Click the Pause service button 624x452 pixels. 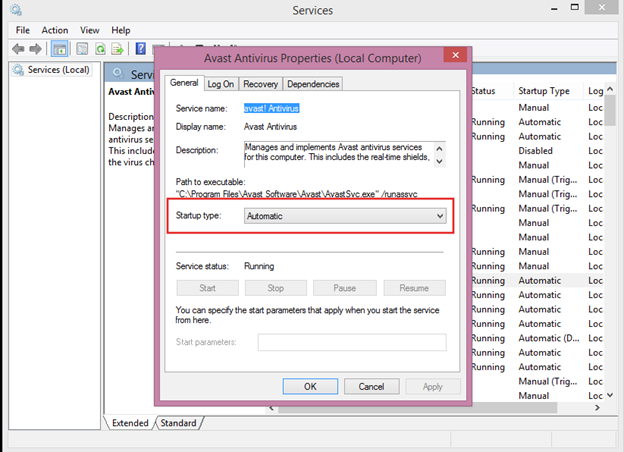pos(345,288)
